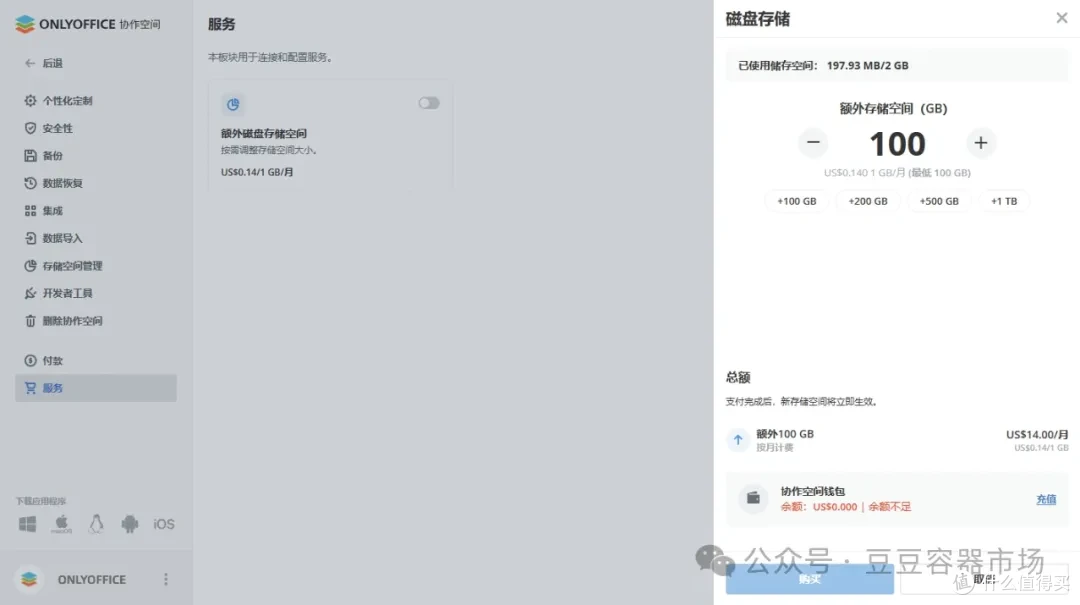Increase extra storage with plus button

[981, 143]
